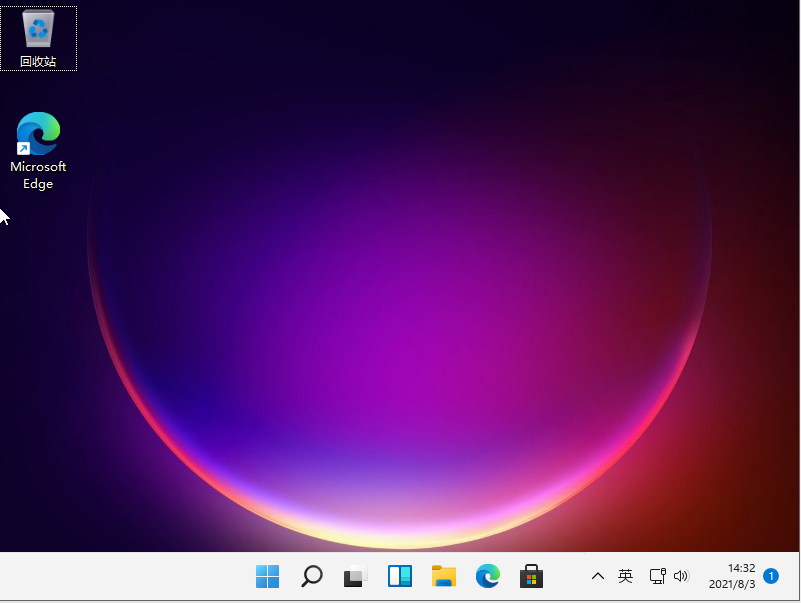Image resolution: width=801 pixels, height=603 pixels.
Task: Click the Search magnifier on the taskbar
Action: coord(312,576)
